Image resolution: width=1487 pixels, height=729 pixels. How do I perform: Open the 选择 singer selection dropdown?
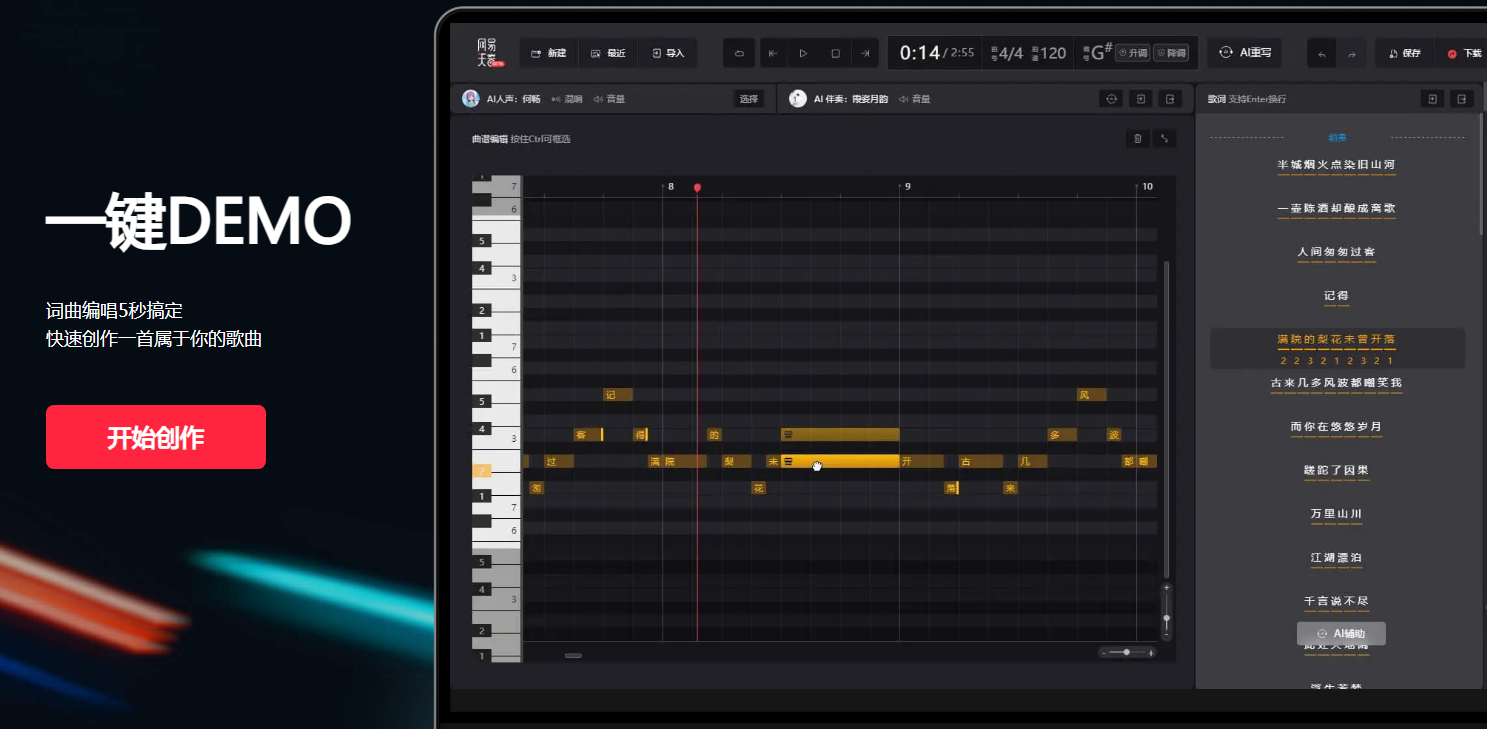tap(748, 99)
